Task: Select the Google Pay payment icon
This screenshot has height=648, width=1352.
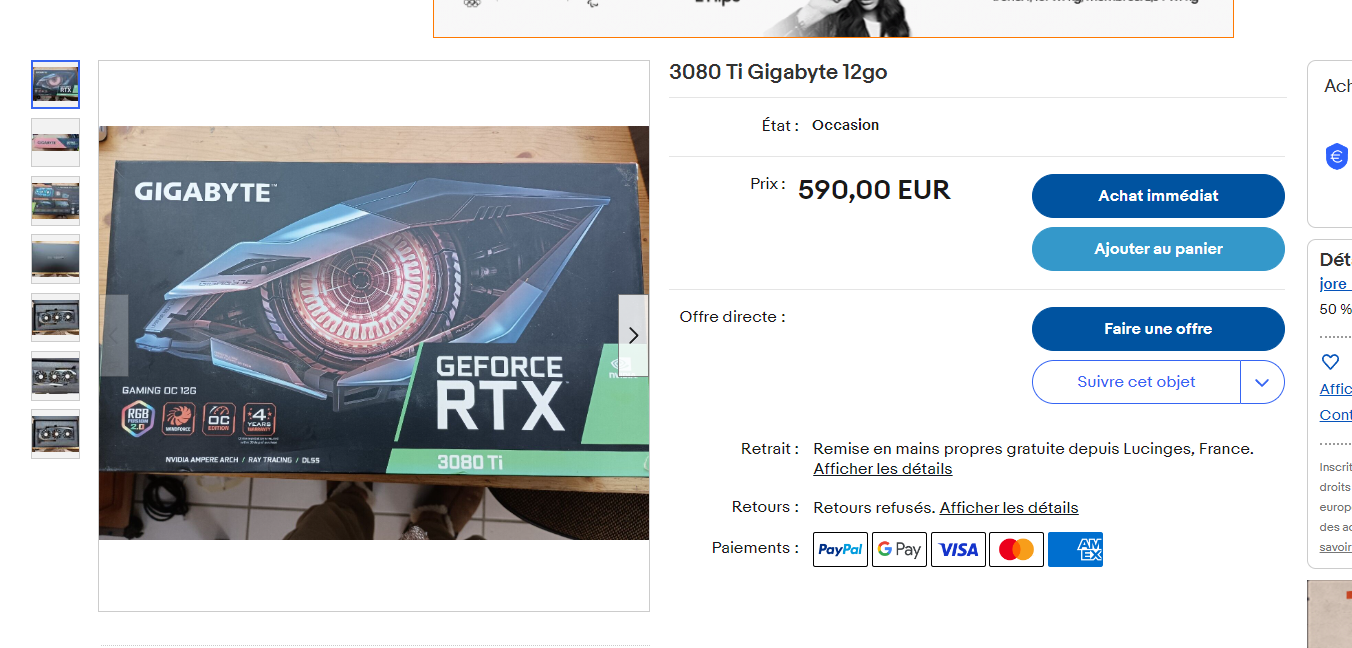Action: (x=899, y=549)
